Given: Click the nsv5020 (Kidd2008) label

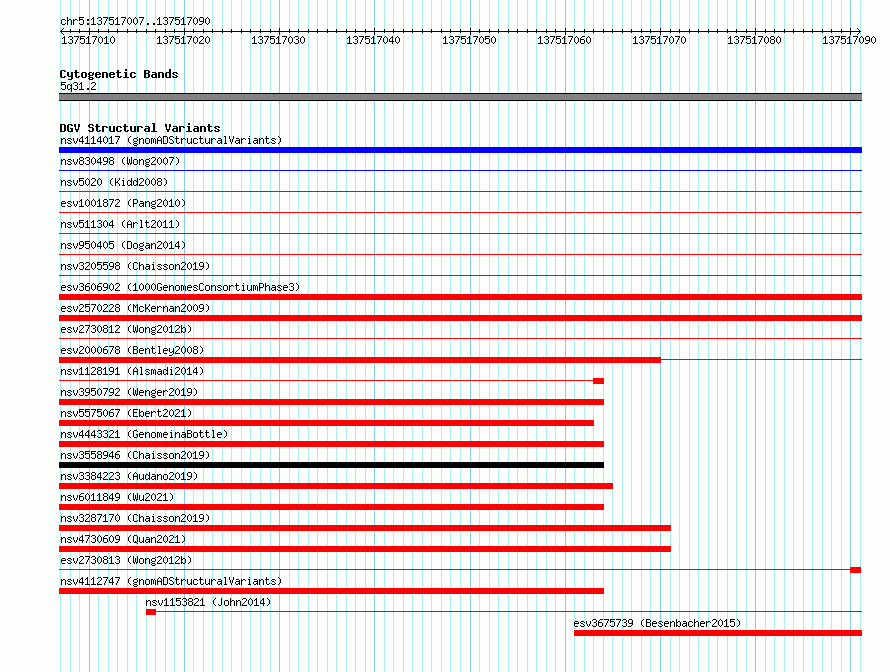Looking at the screenshot, I should pos(114,182).
